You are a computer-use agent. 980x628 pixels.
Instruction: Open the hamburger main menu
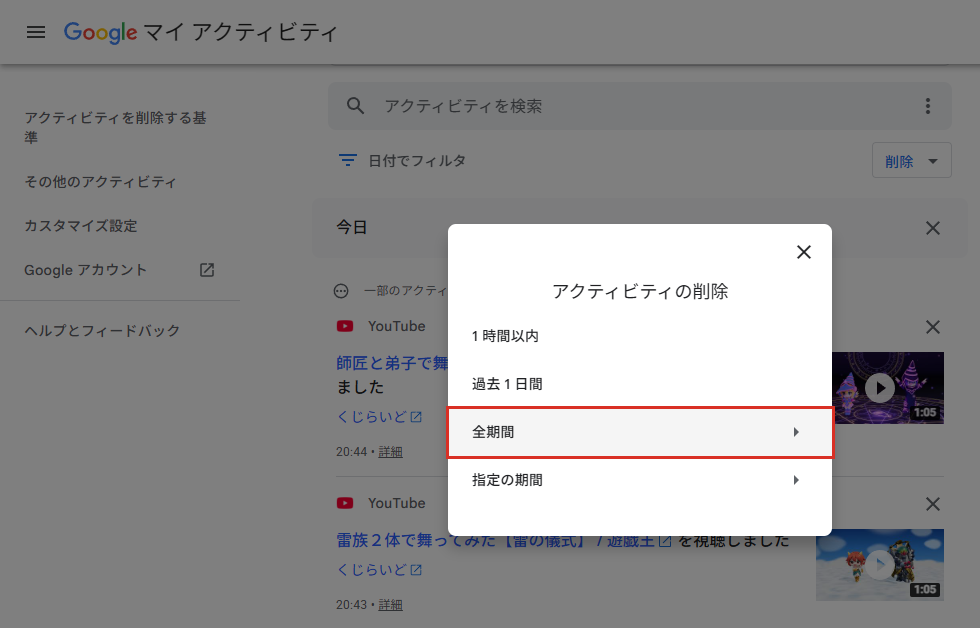point(36,32)
